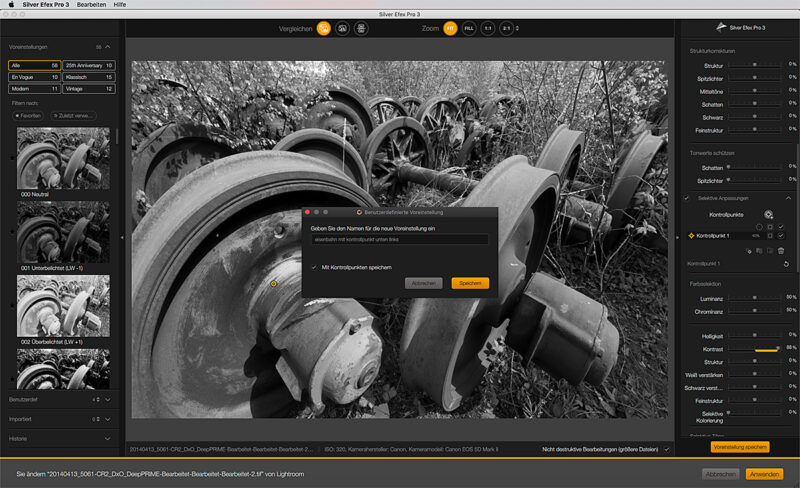
Task: Open the Hilfe menu
Action: click(x=120, y=4)
